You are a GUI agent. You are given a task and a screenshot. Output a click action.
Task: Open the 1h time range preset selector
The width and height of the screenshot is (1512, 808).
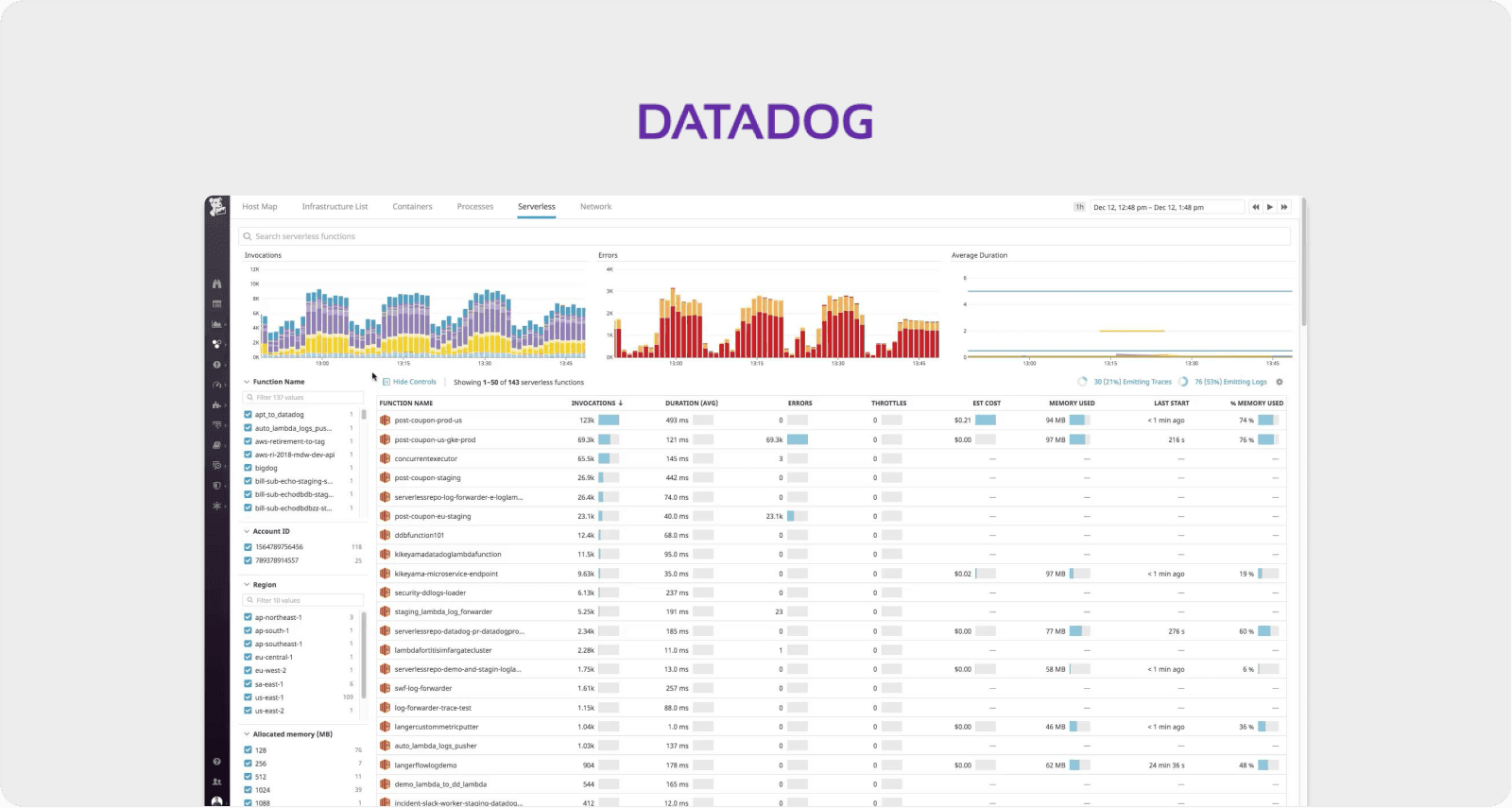pos(1079,207)
